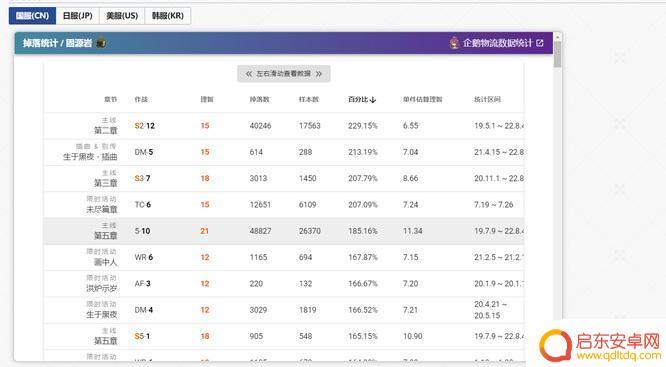Click the 左右滑动查看数据 hint button
Viewport: 666px width, 367px height.
(284, 74)
